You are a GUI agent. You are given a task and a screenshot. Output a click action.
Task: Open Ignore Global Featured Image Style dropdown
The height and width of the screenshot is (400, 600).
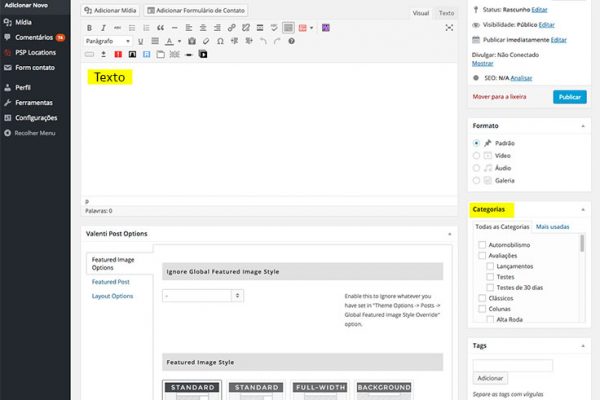point(203,296)
